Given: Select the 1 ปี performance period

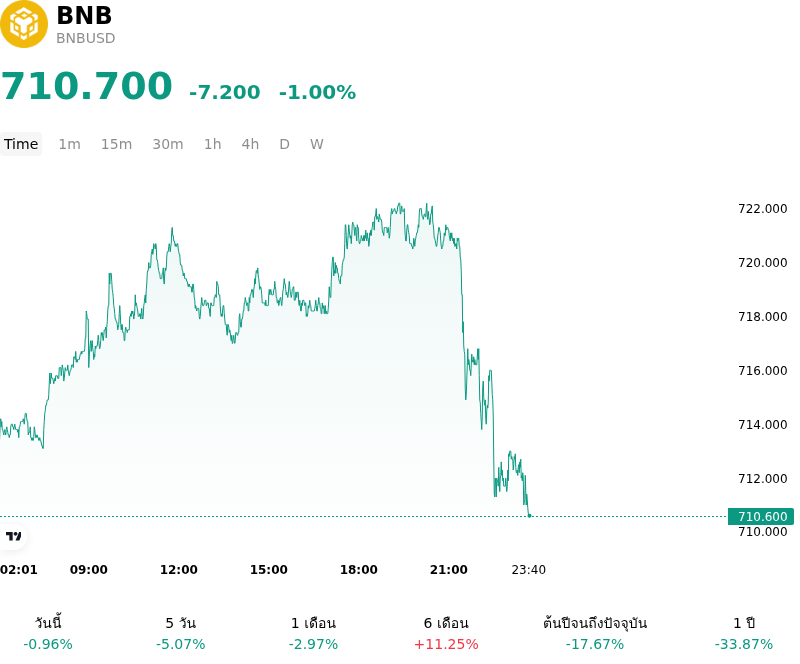Looking at the screenshot, I should (744, 634).
